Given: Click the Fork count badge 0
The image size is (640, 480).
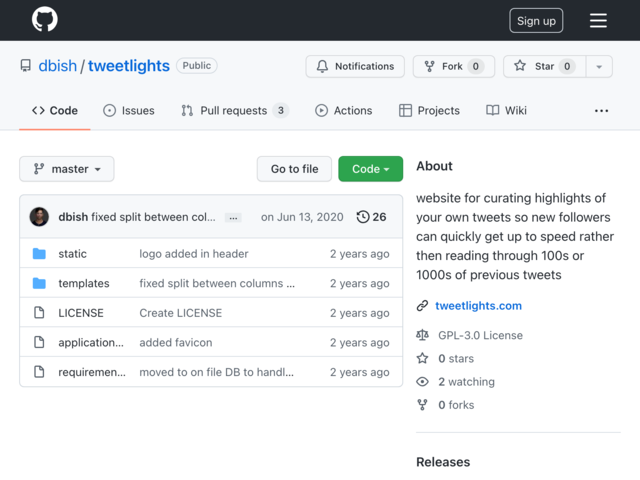Looking at the screenshot, I should click(476, 66).
